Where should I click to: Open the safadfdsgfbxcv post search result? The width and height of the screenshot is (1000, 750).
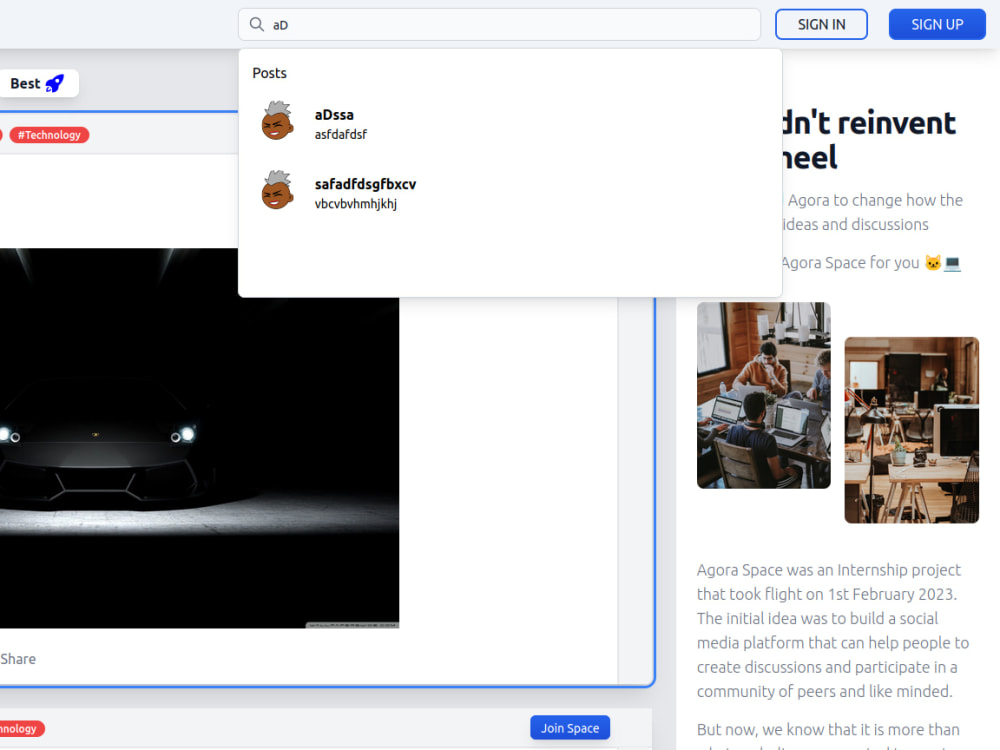[510, 192]
